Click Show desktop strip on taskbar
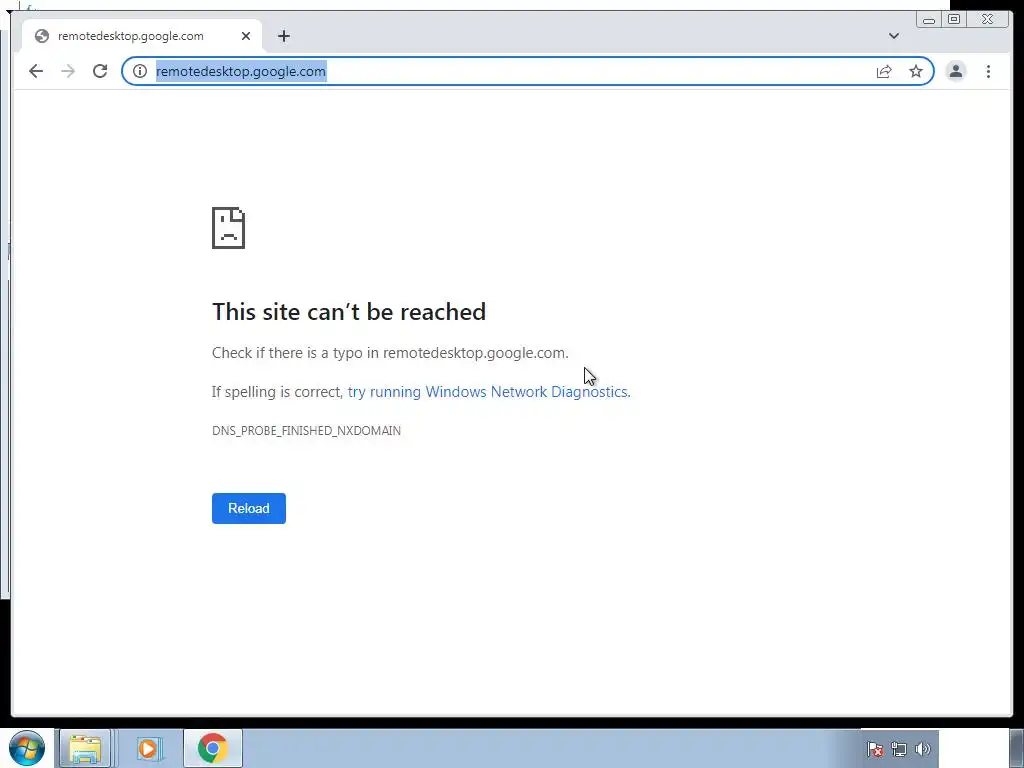The height and width of the screenshot is (768, 1024). click(1017, 748)
